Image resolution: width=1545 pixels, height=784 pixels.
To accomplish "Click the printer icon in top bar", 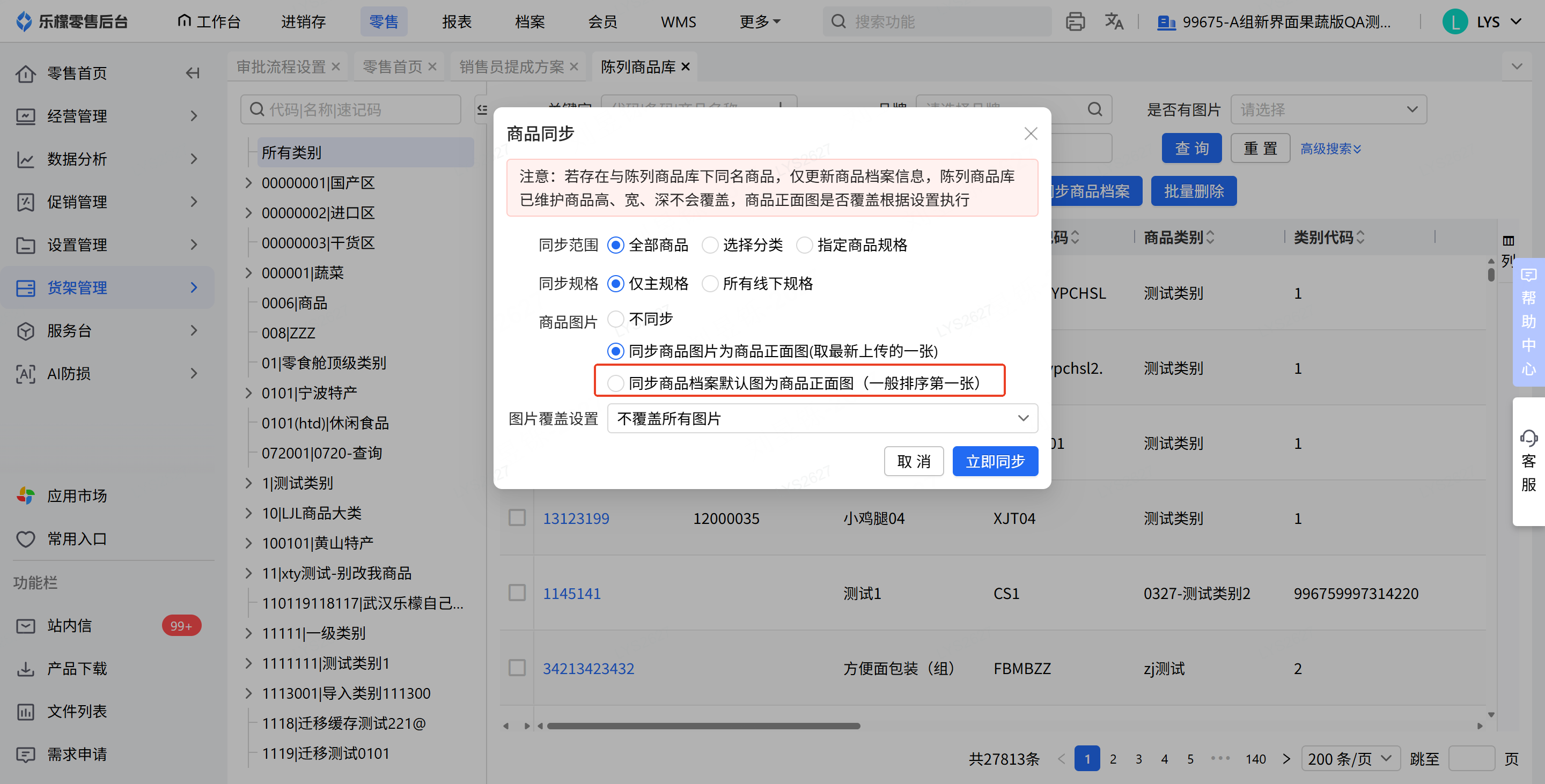I will point(1075,21).
